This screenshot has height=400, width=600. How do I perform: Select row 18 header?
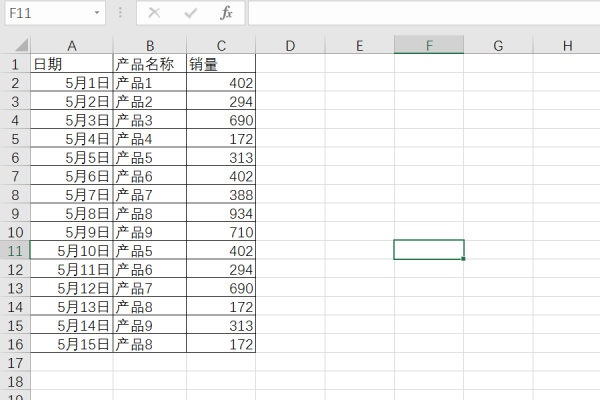pos(15,382)
